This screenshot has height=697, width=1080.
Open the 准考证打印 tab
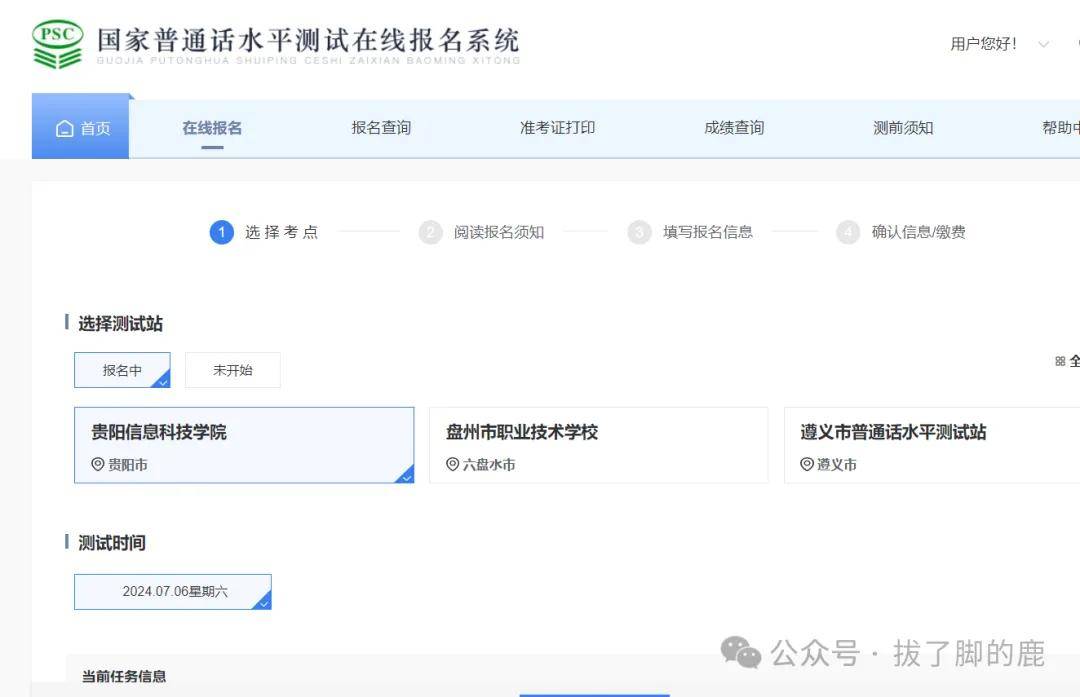(x=557, y=128)
